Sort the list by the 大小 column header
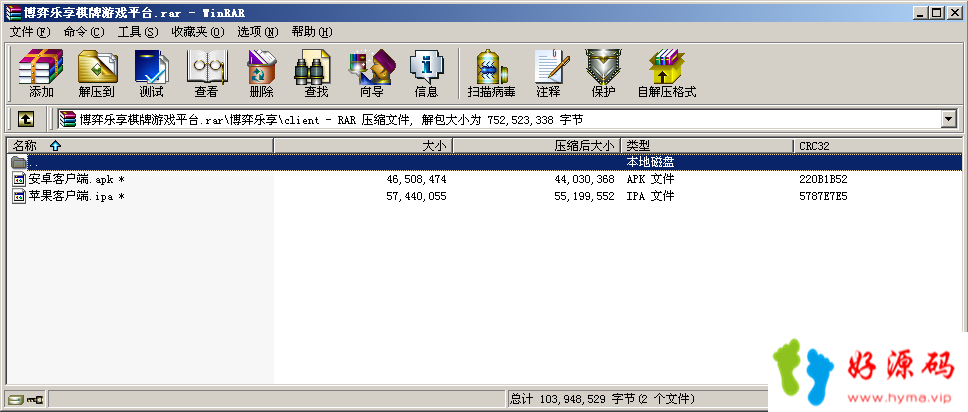The width and height of the screenshot is (968, 412). (x=364, y=146)
